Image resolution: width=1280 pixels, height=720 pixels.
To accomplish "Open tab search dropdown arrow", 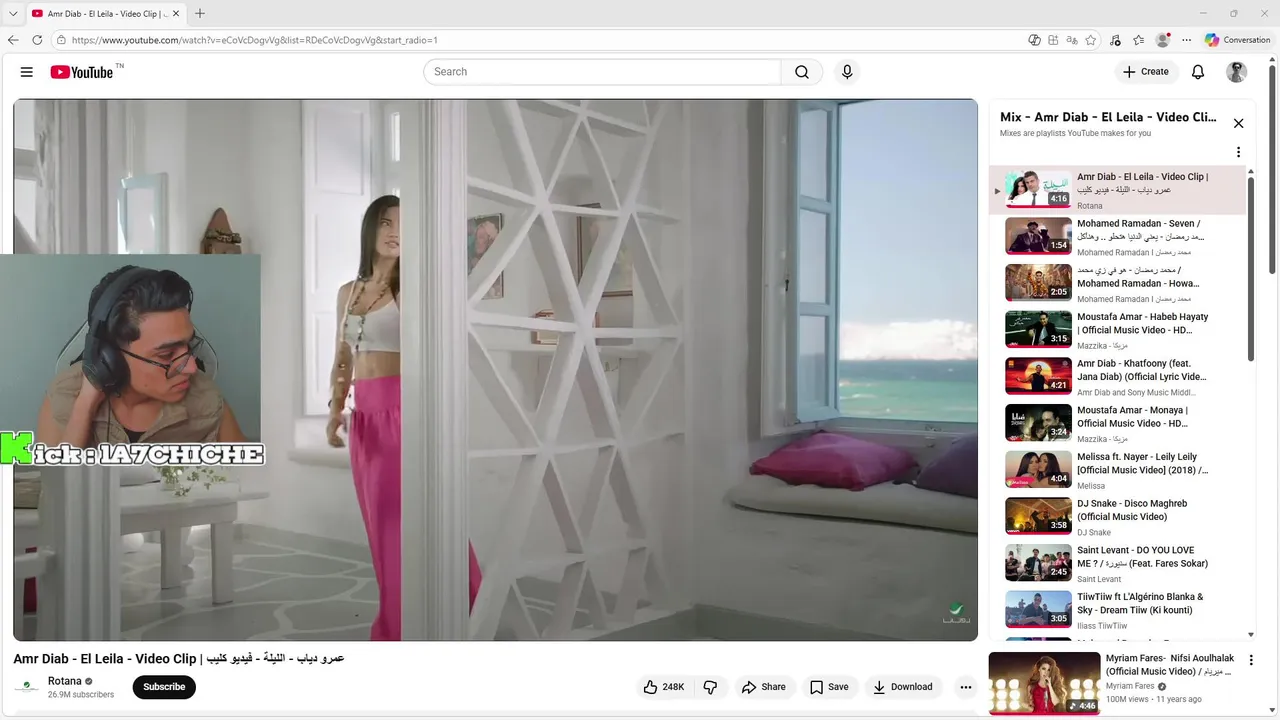I will coord(12,13).
